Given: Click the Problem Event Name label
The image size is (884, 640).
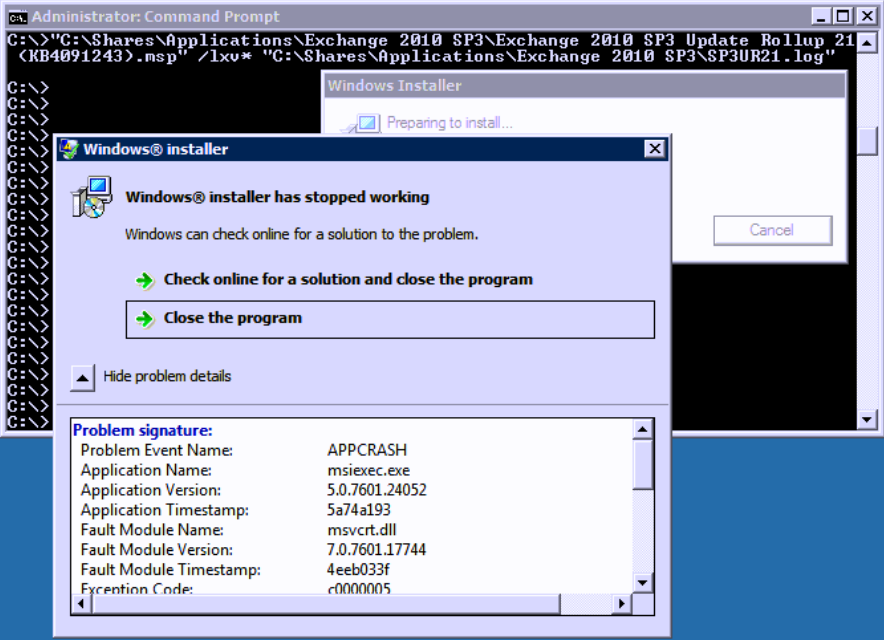Looking at the screenshot, I should (x=157, y=450).
